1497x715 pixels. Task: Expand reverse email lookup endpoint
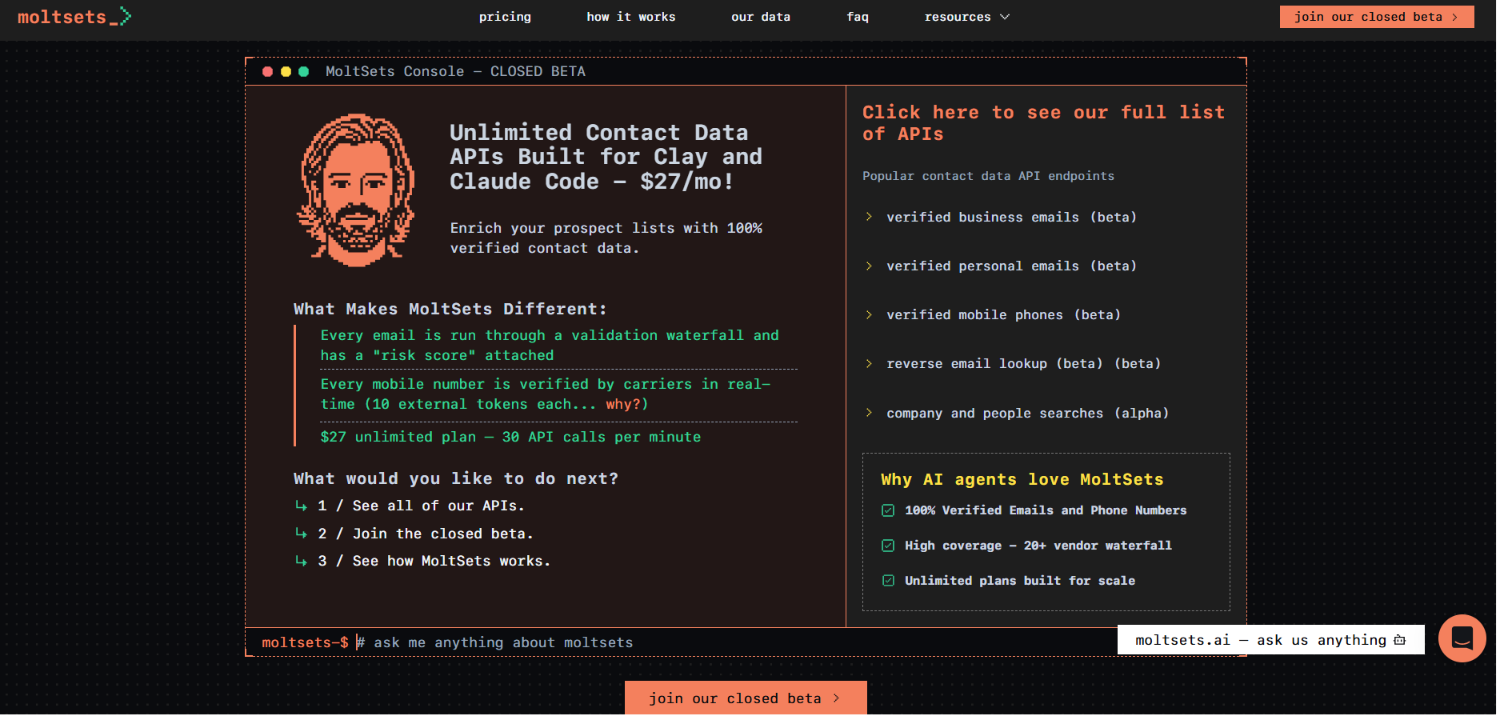coord(1012,364)
